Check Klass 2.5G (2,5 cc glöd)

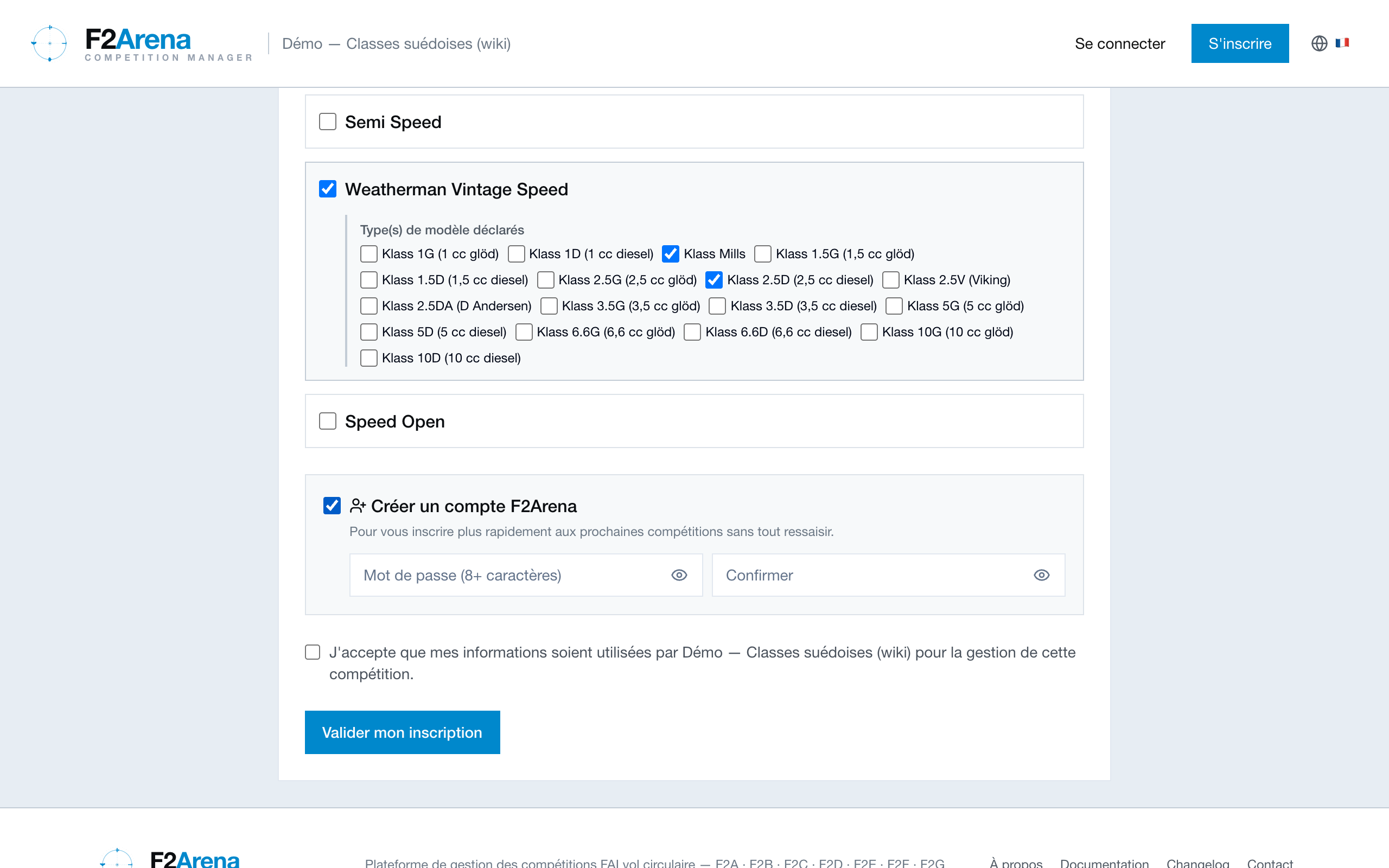[x=545, y=279]
